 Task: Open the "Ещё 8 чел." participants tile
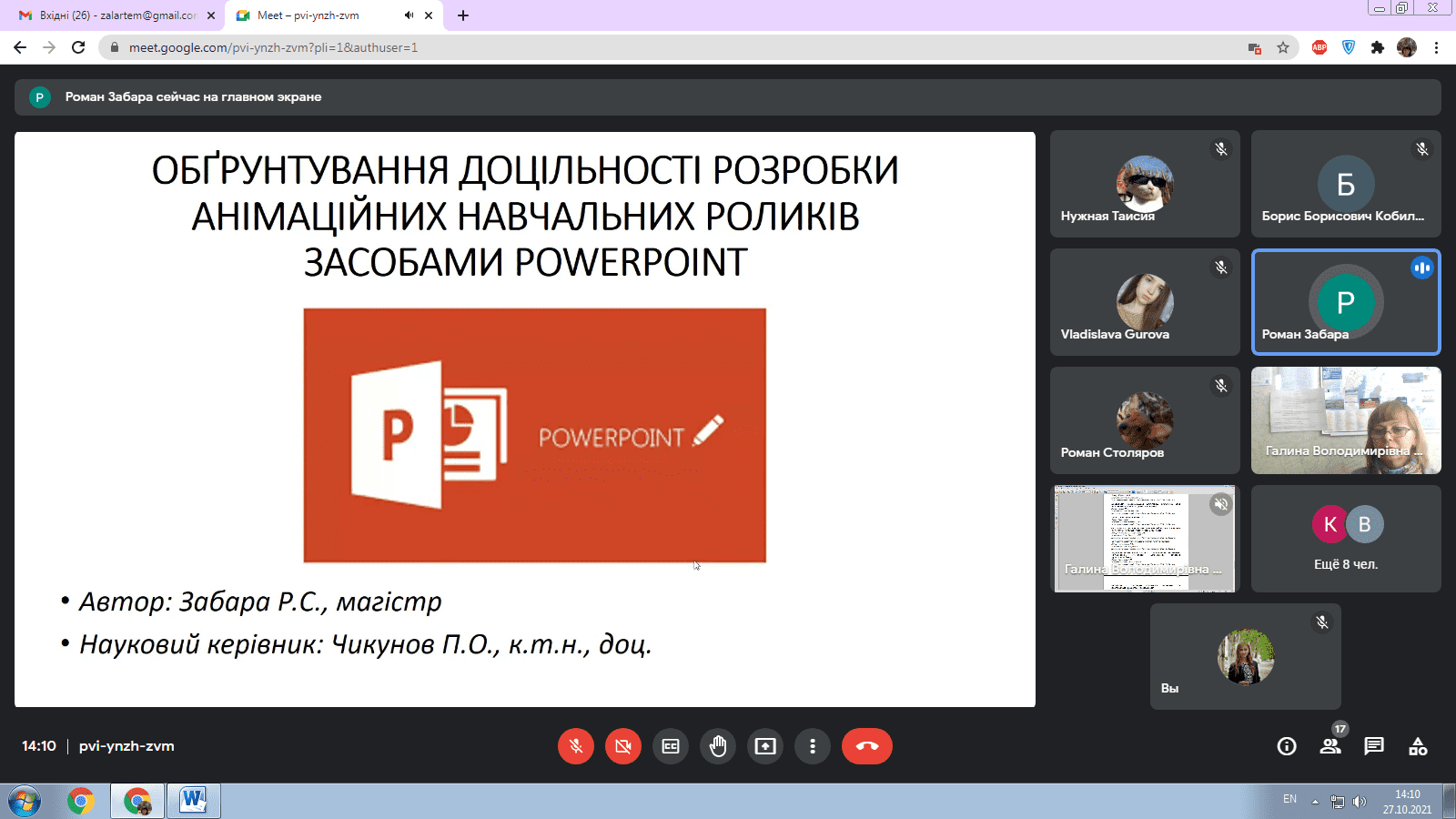point(1346,539)
